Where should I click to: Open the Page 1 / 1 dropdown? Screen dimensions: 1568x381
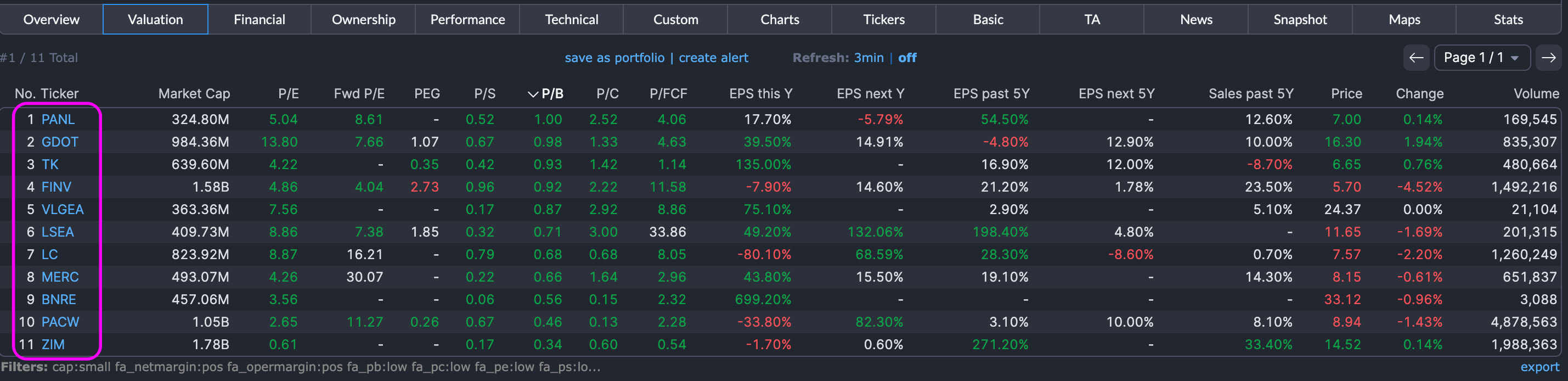pos(1482,58)
